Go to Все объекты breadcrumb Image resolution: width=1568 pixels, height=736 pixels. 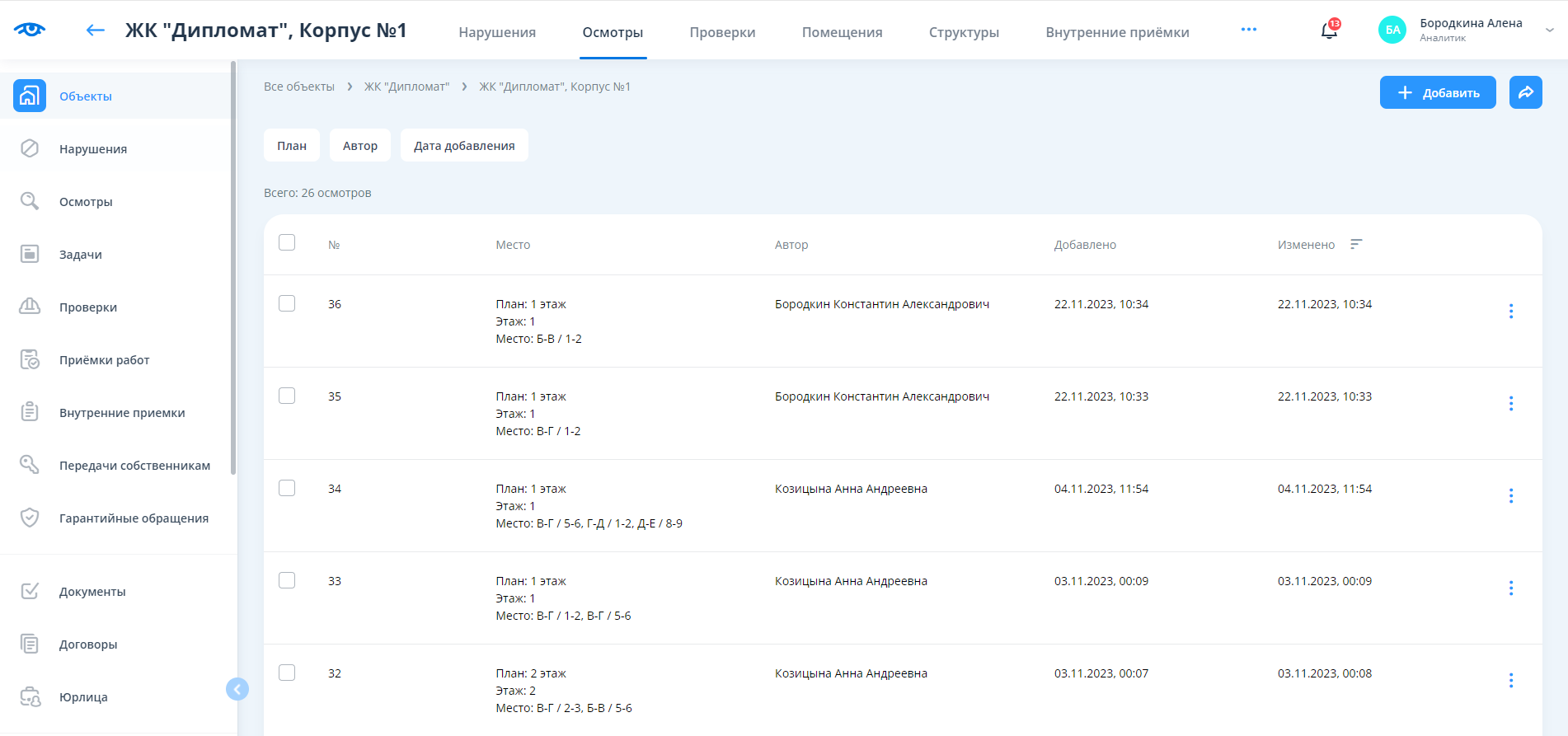pyautogui.click(x=299, y=87)
